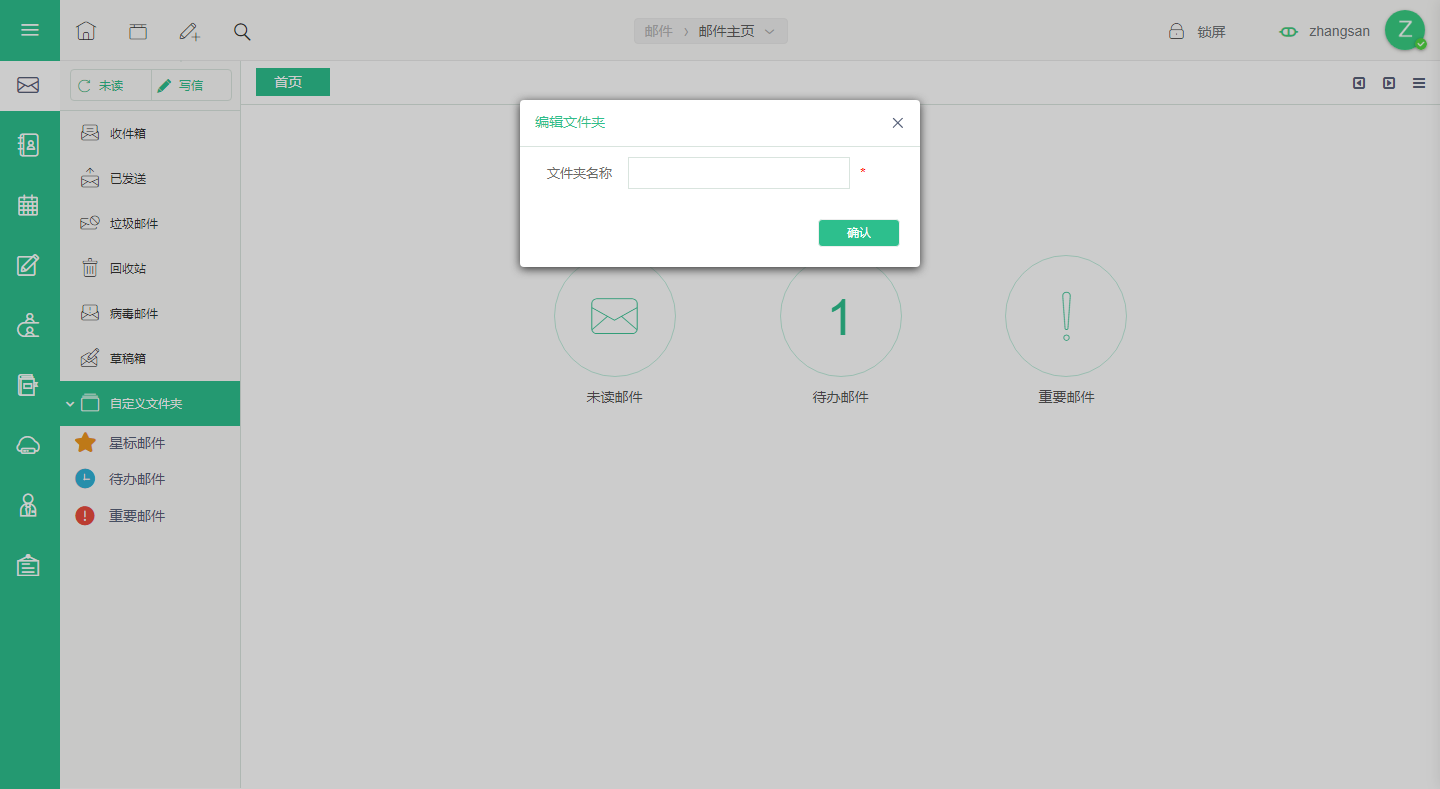
Task: Click the scroll tabs left arrow icon
Action: 1359,83
